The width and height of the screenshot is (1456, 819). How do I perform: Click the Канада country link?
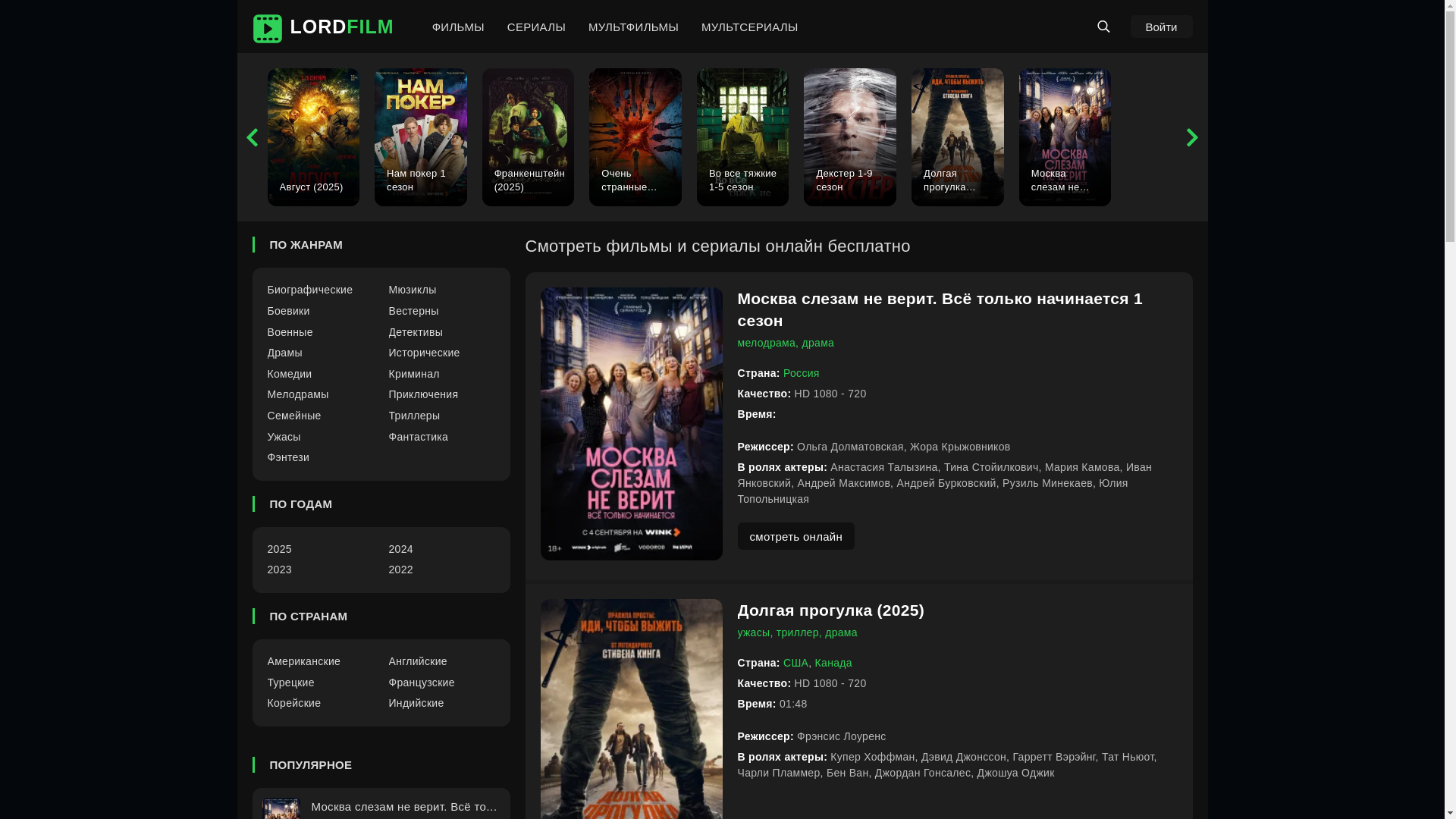pos(833,663)
